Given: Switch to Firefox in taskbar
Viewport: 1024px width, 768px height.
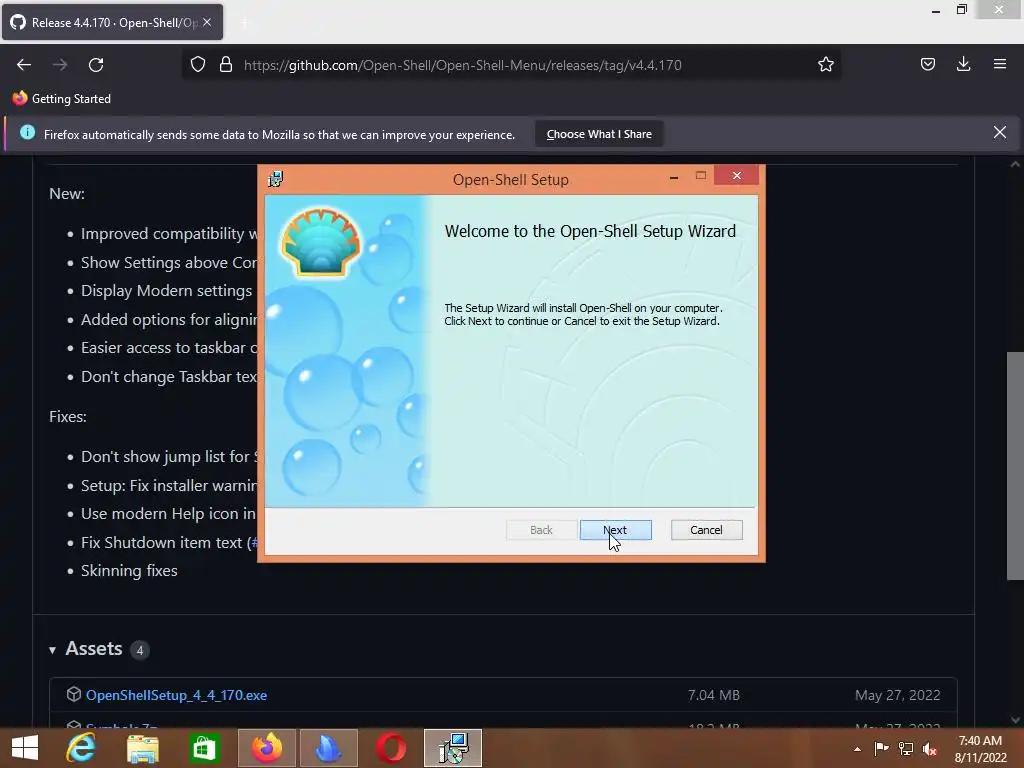Looking at the screenshot, I should click(266, 748).
